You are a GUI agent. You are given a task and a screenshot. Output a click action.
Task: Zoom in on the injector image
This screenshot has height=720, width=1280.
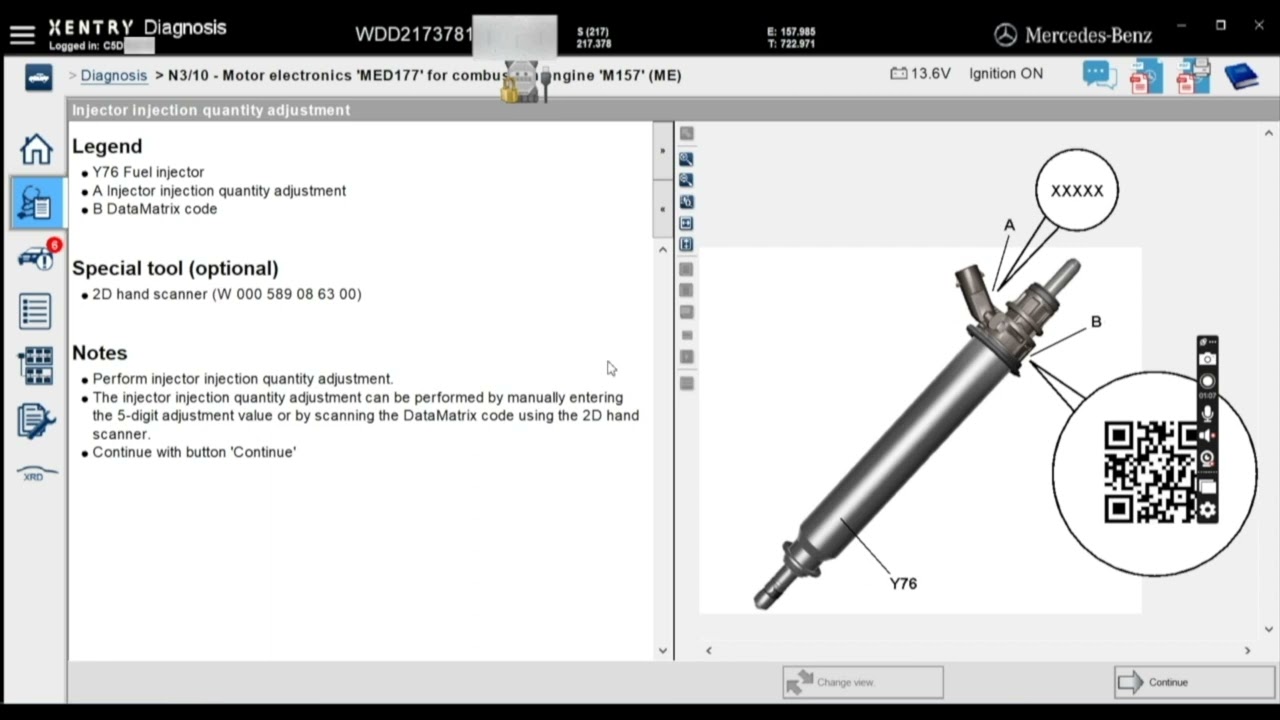686,159
